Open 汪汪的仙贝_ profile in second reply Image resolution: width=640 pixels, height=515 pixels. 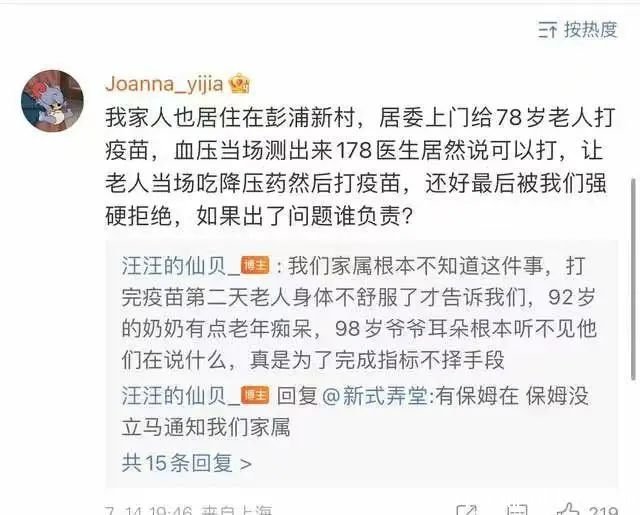[x=181, y=395]
